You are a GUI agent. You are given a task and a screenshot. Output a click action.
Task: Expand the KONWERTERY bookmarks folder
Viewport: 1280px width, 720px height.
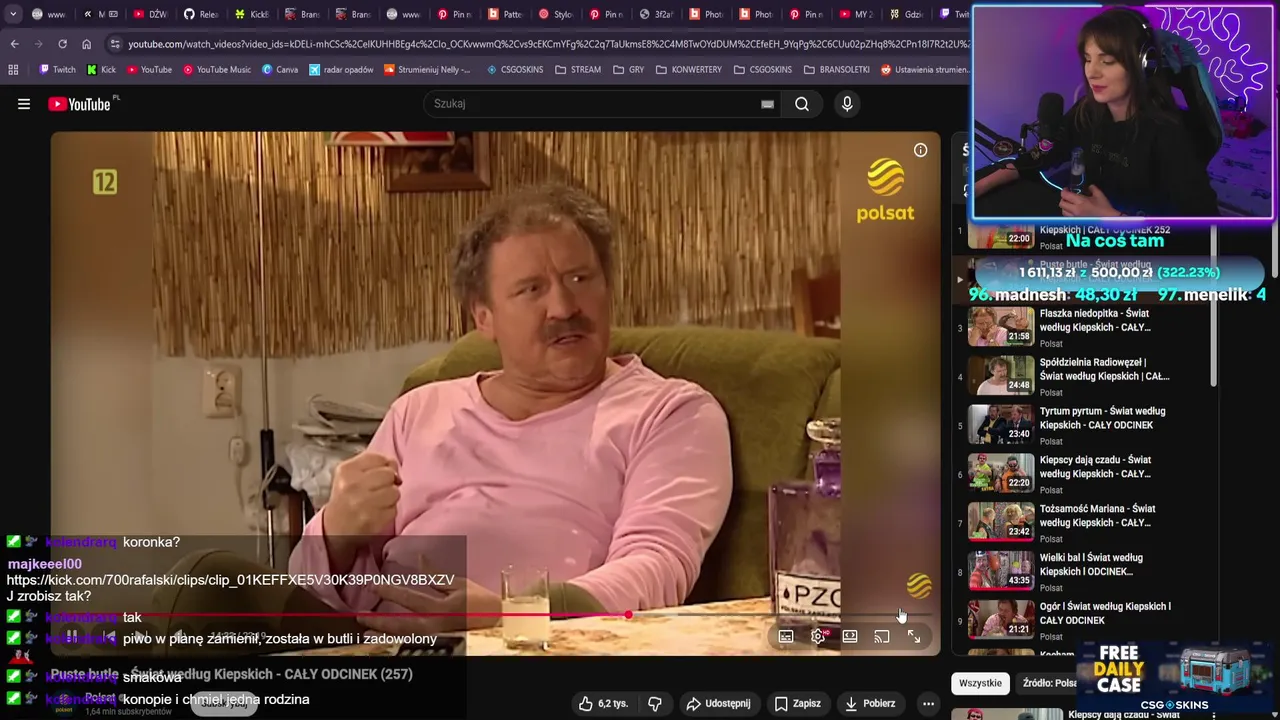click(689, 70)
